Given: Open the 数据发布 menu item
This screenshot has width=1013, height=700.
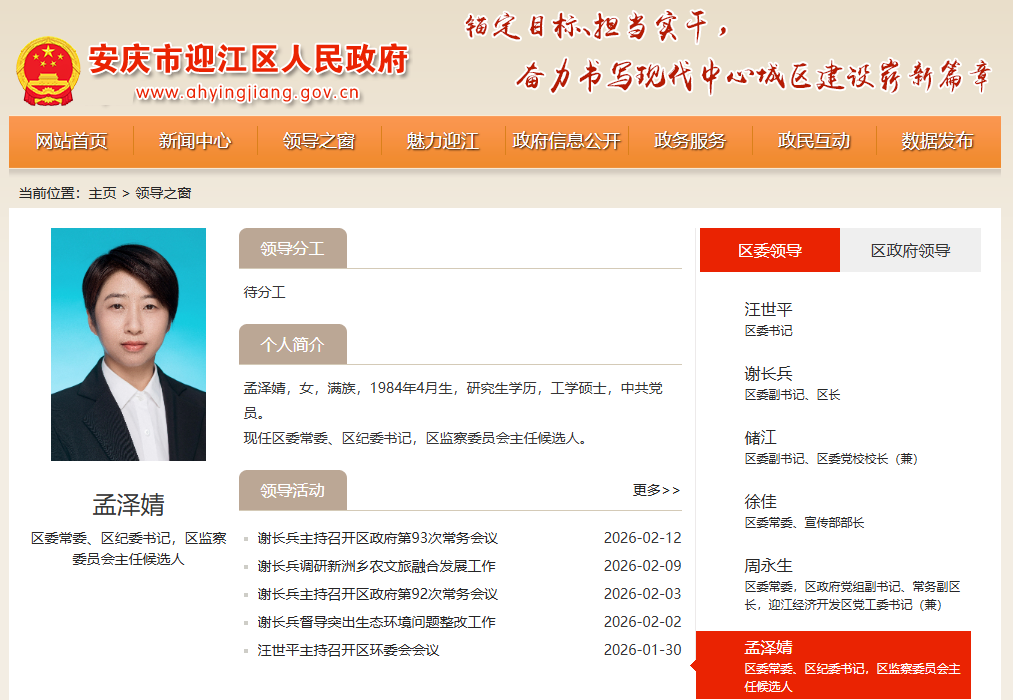Looking at the screenshot, I should click(x=937, y=141).
